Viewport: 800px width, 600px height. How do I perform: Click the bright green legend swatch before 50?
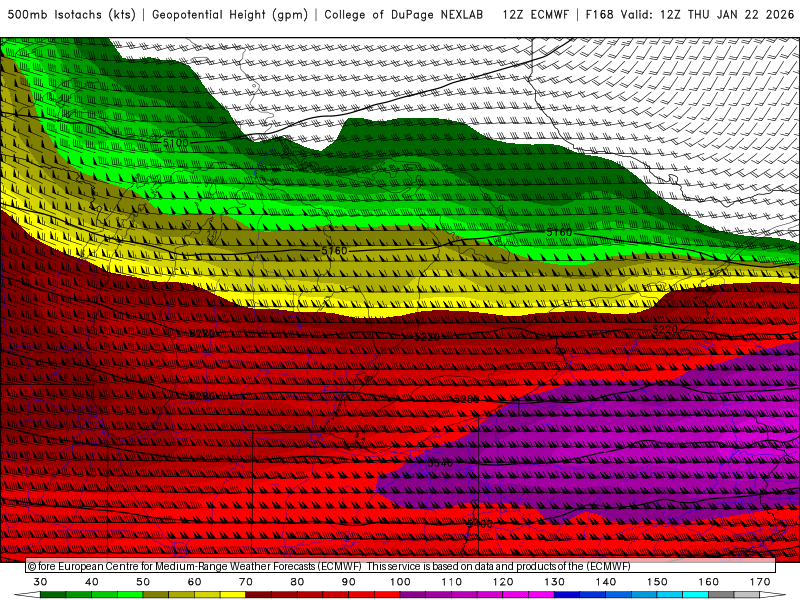130,595
